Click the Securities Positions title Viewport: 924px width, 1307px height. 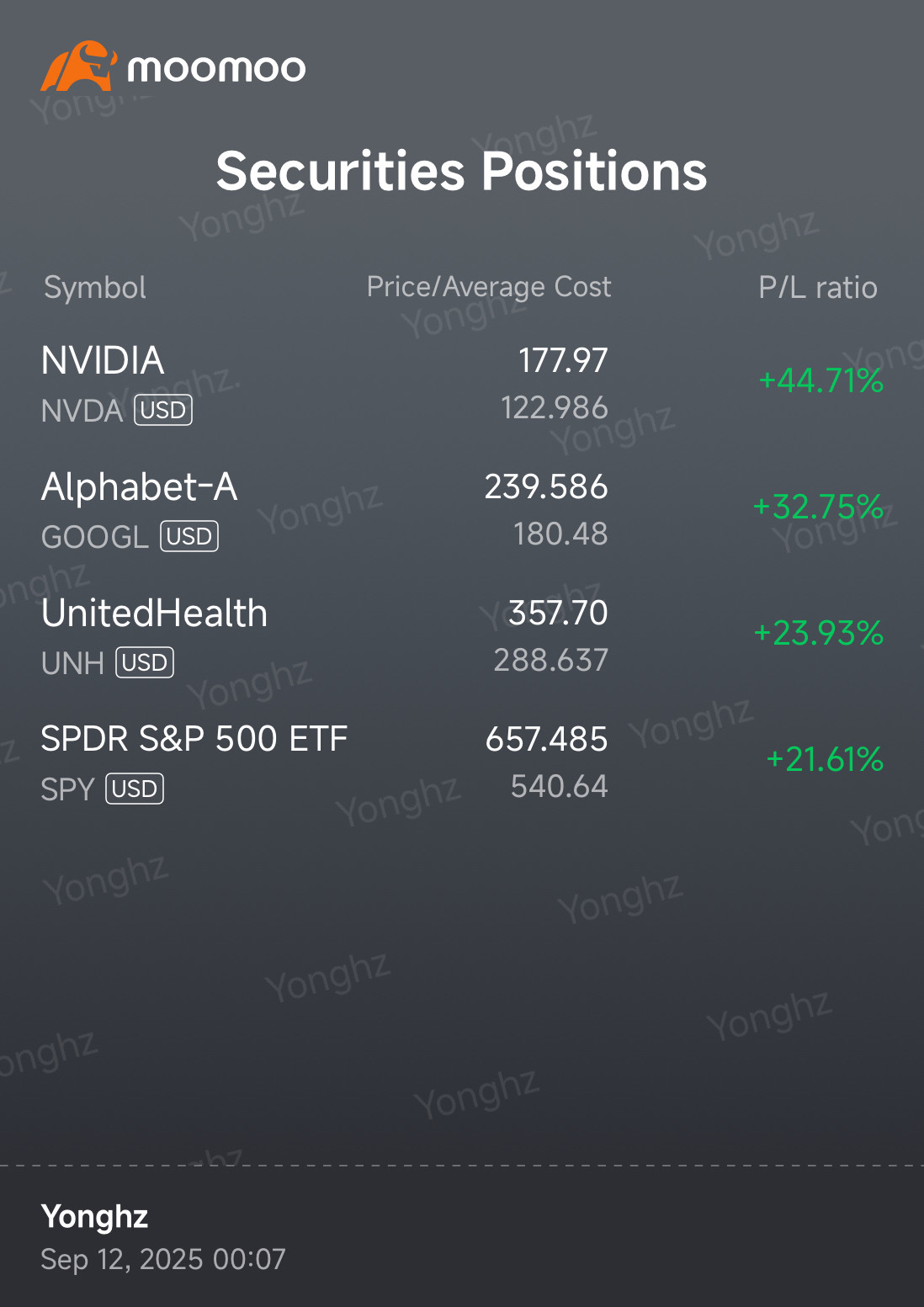[x=462, y=172]
